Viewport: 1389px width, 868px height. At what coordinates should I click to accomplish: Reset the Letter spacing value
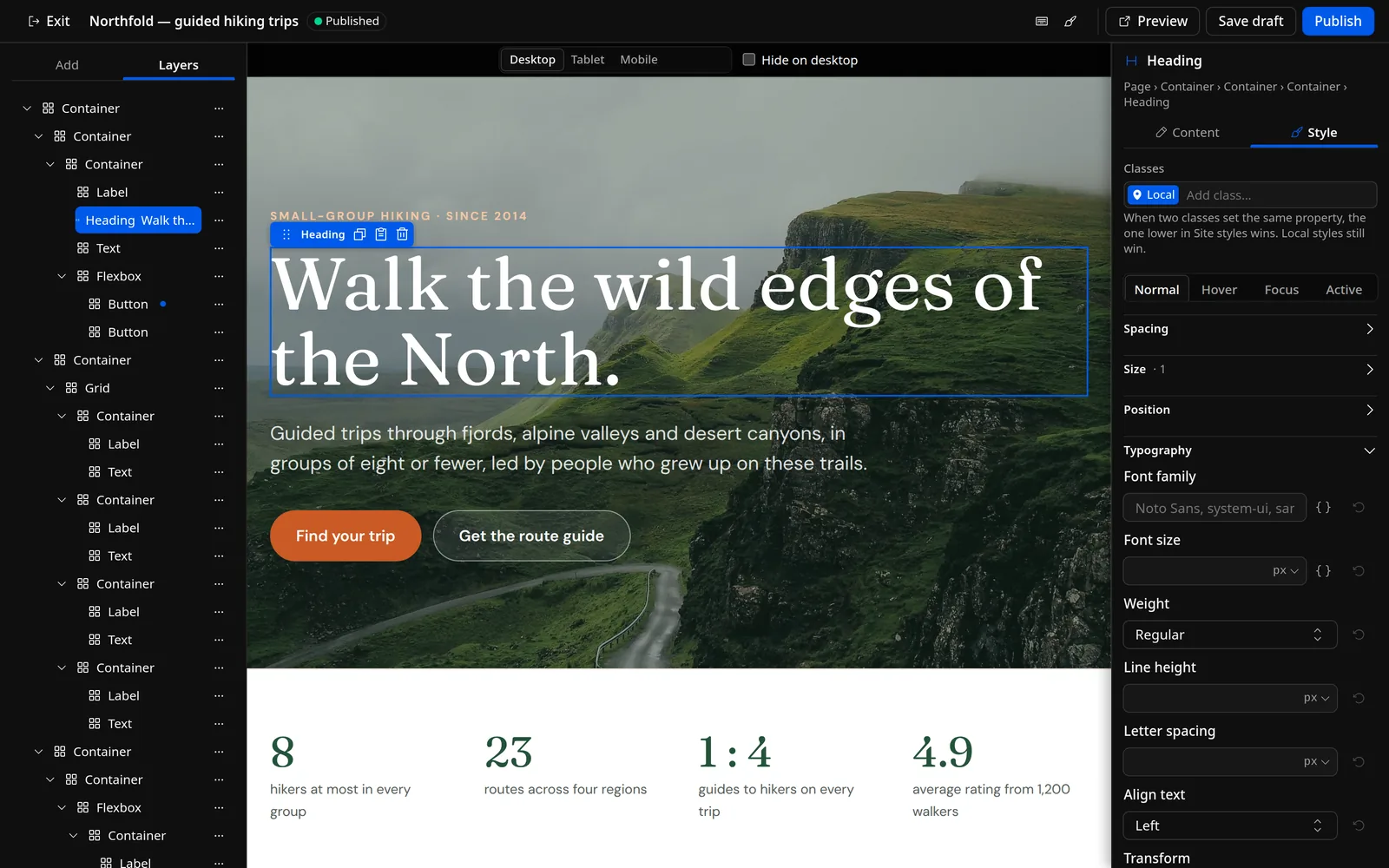(x=1359, y=762)
